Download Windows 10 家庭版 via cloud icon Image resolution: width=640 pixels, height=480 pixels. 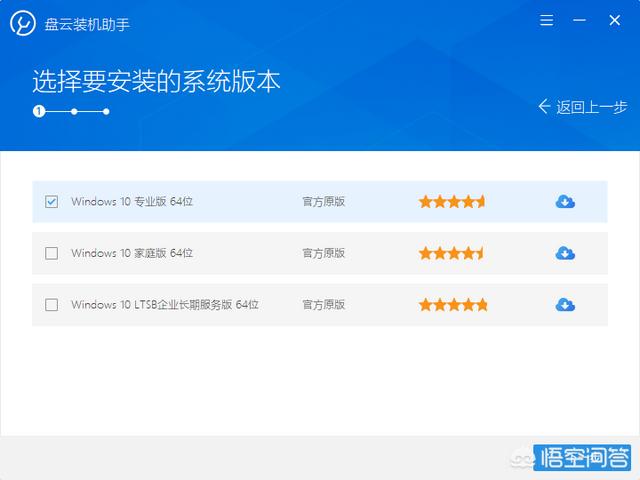[565, 253]
